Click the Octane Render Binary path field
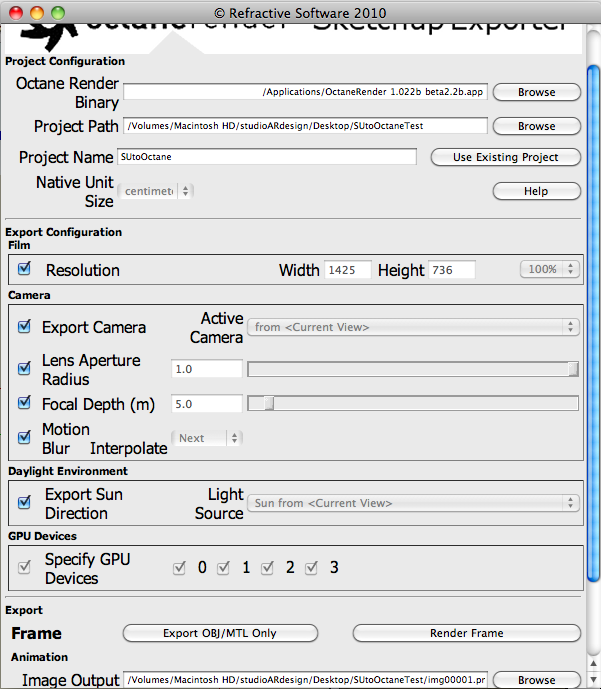The image size is (601, 689). click(x=305, y=91)
